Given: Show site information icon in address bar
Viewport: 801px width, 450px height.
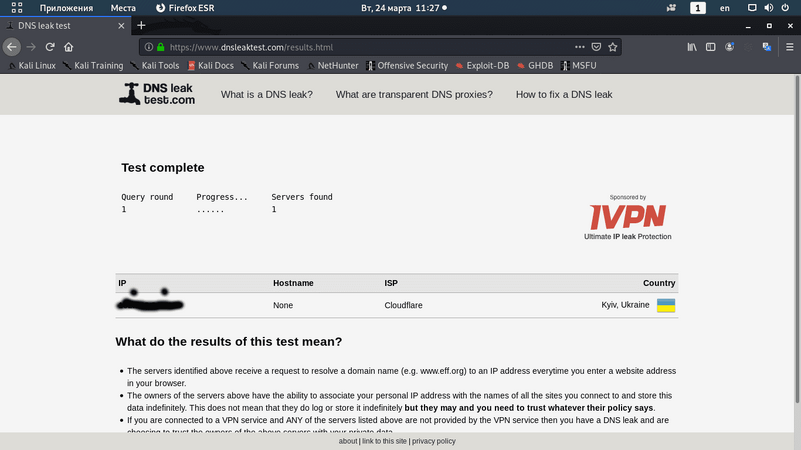Looking at the screenshot, I should [149, 47].
